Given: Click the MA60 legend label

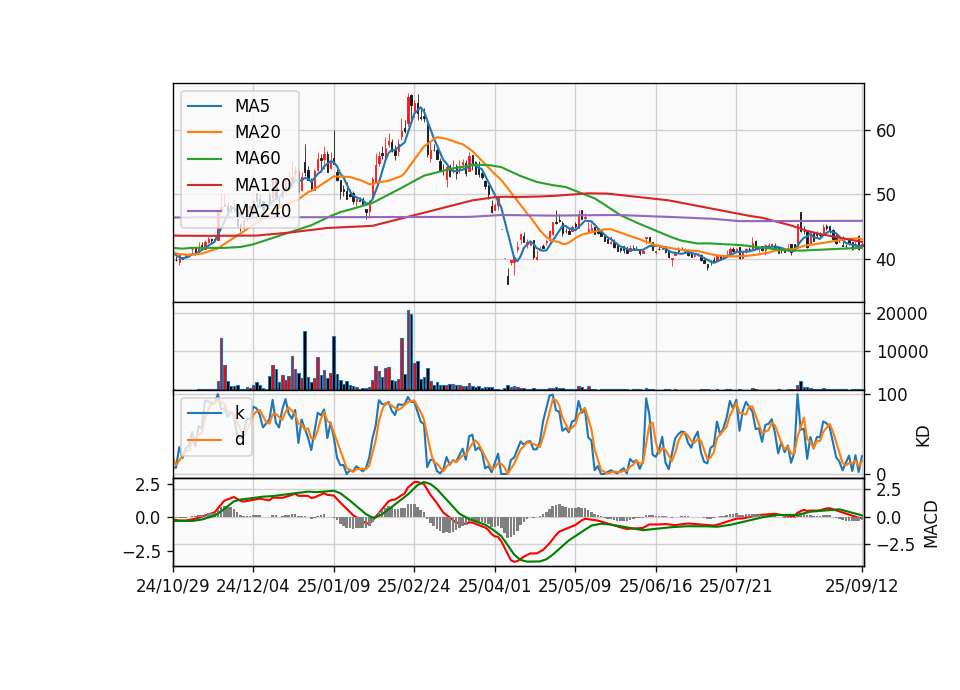Looking at the screenshot, I should coord(257,158).
